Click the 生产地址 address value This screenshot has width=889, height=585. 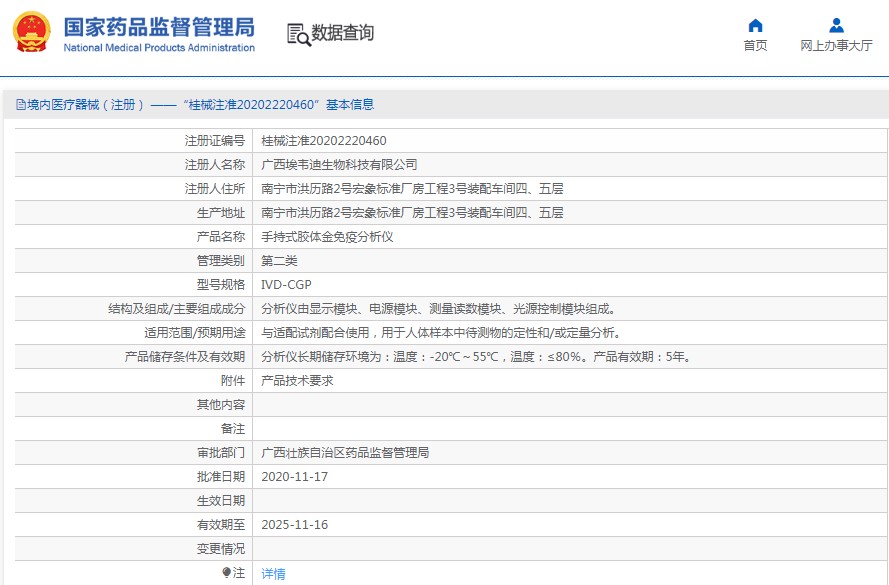tap(412, 213)
